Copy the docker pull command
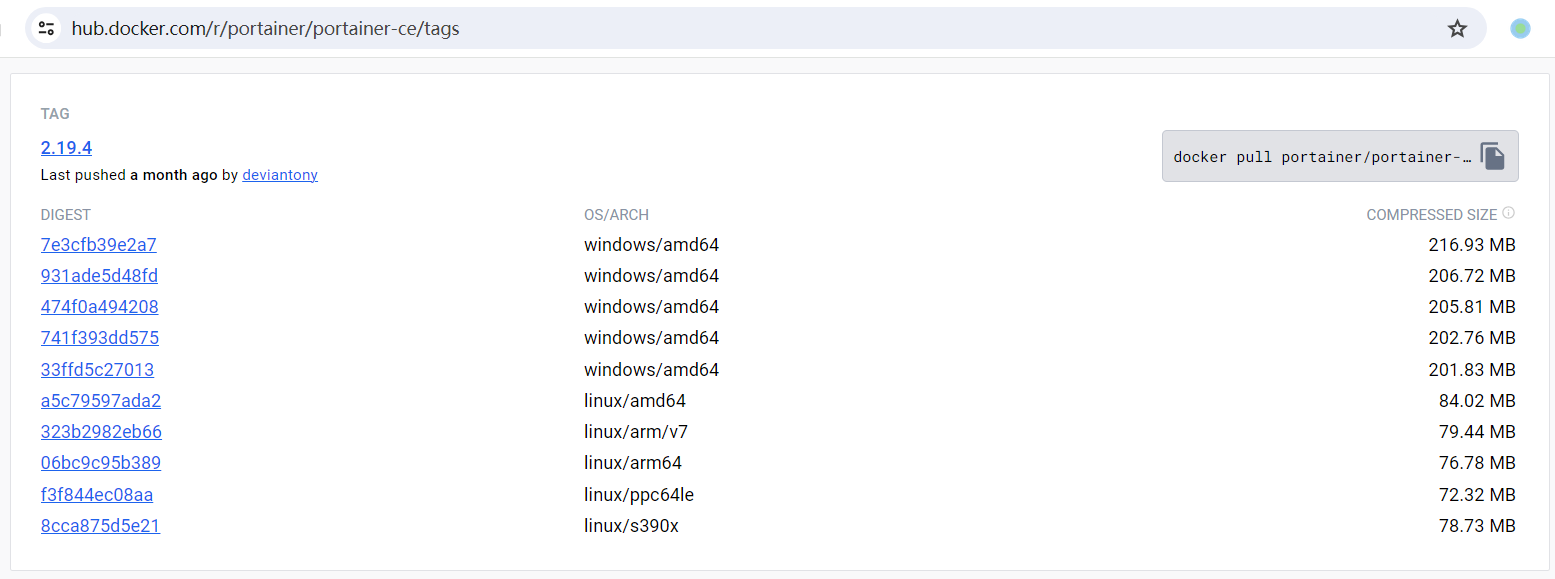This screenshot has height=579, width=1555. tap(1492, 156)
